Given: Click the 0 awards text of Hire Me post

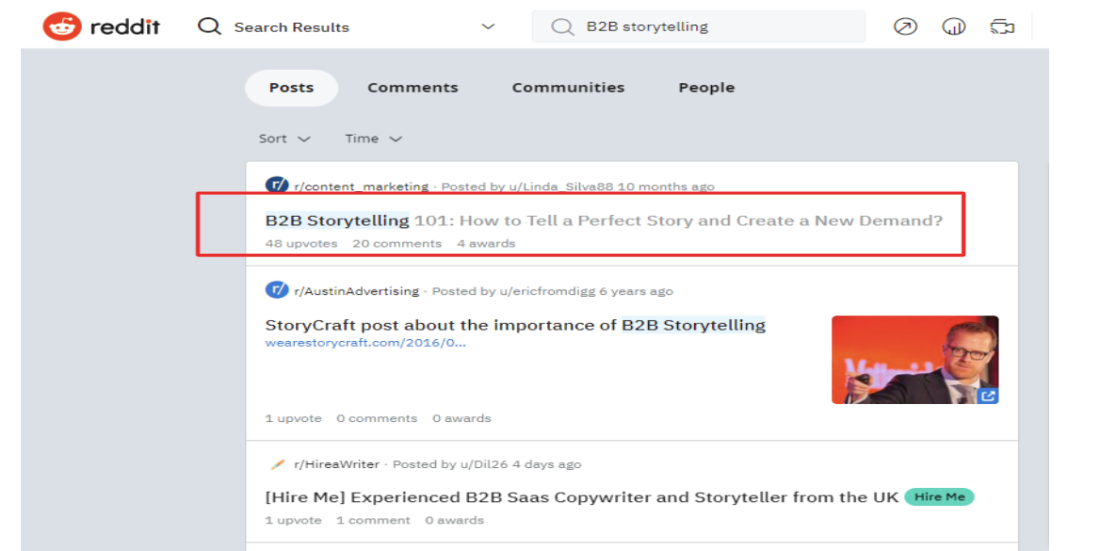Looking at the screenshot, I should point(454,520).
